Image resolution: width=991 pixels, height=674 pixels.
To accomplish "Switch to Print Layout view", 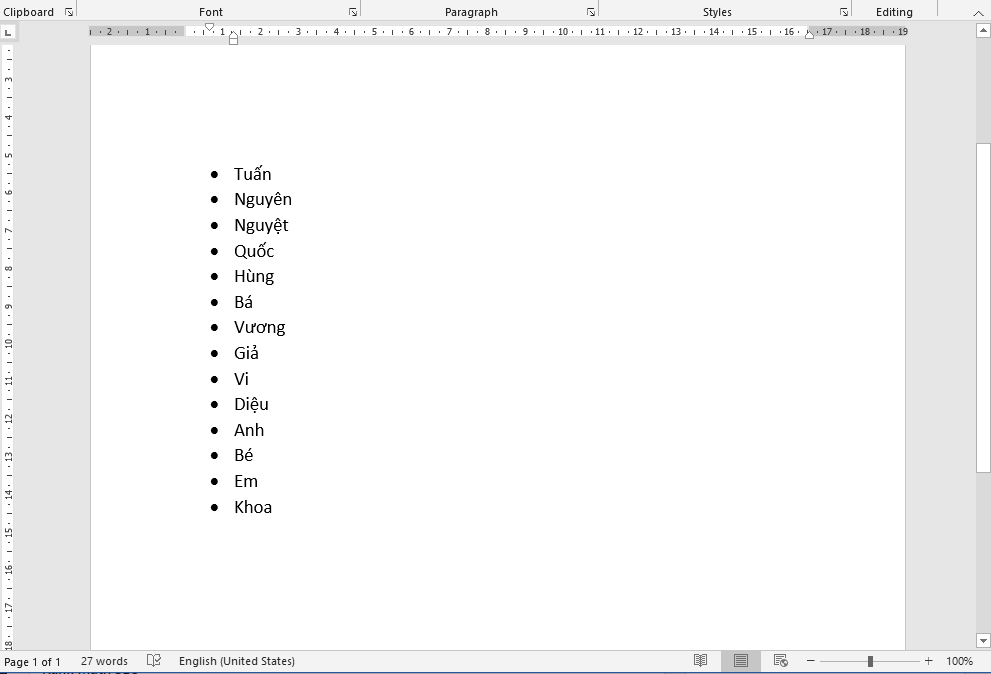I will 741,661.
